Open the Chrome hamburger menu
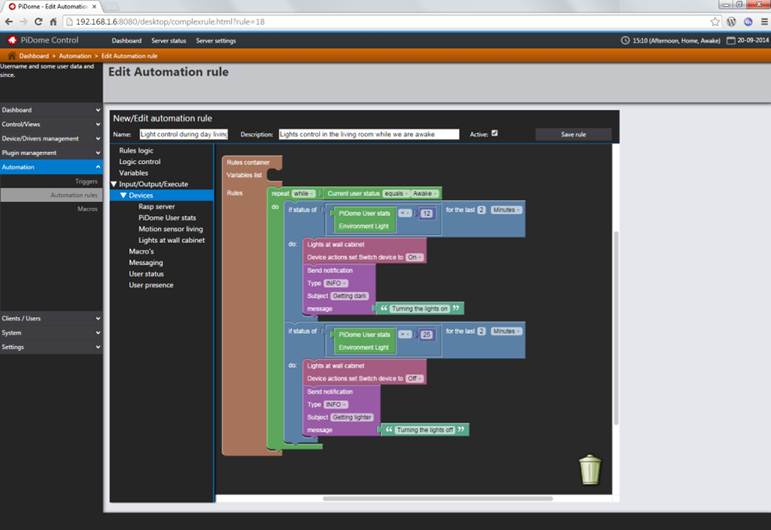The image size is (771, 530). click(762, 21)
